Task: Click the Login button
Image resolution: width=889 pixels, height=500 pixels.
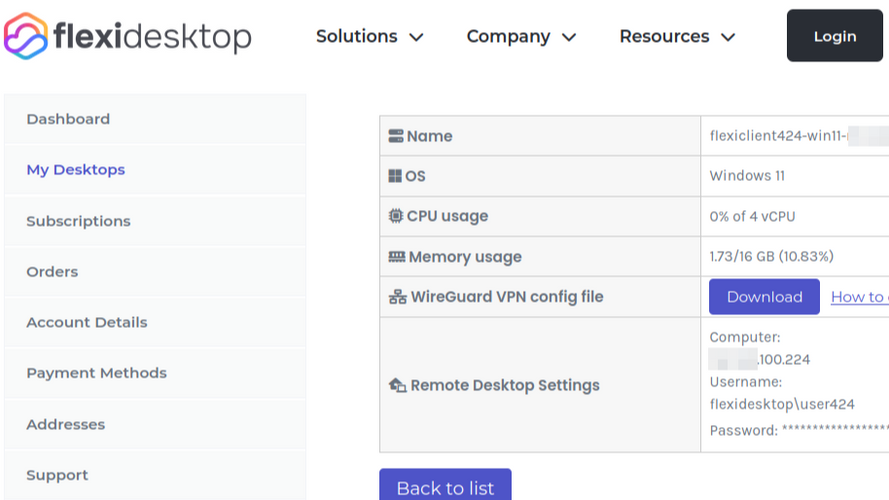Action: pyautogui.click(x=835, y=36)
